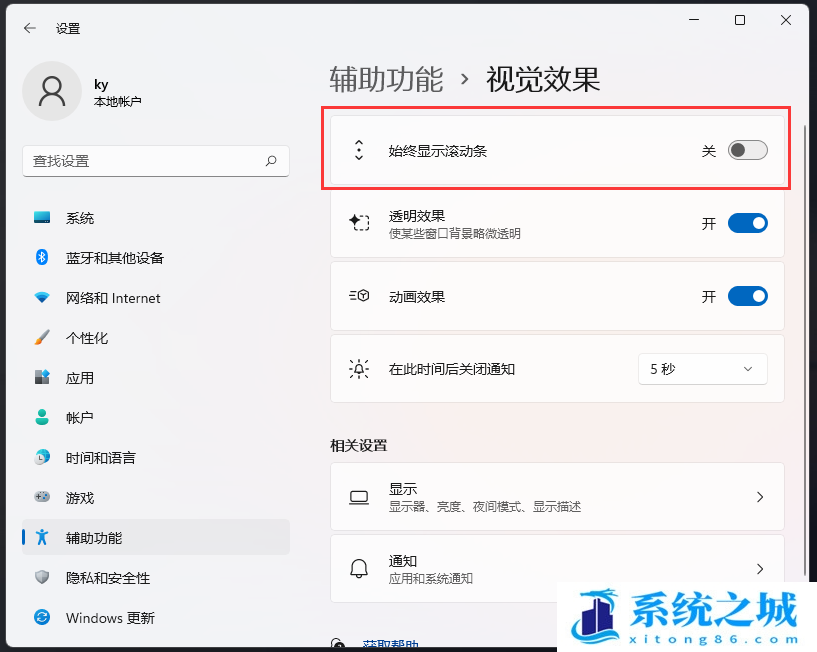The width and height of the screenshot is (817, 652).
Task: Click the 网络和 Internet Wi-Fi icon
Action: (x=42, y=298)
